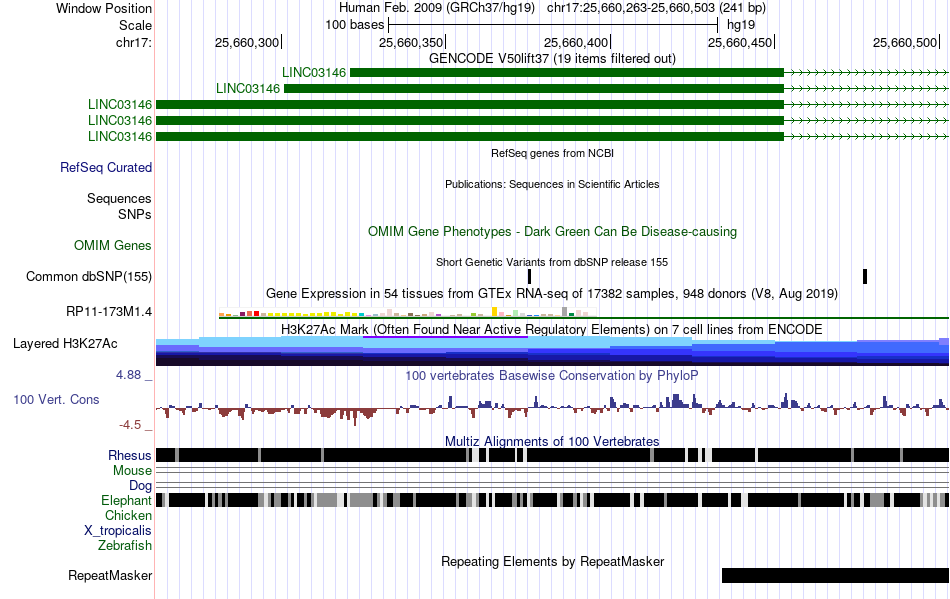Open the Common dbSNP(155) track label
Viewport: 950px width, 599px height.
click(x=89, y=277)
